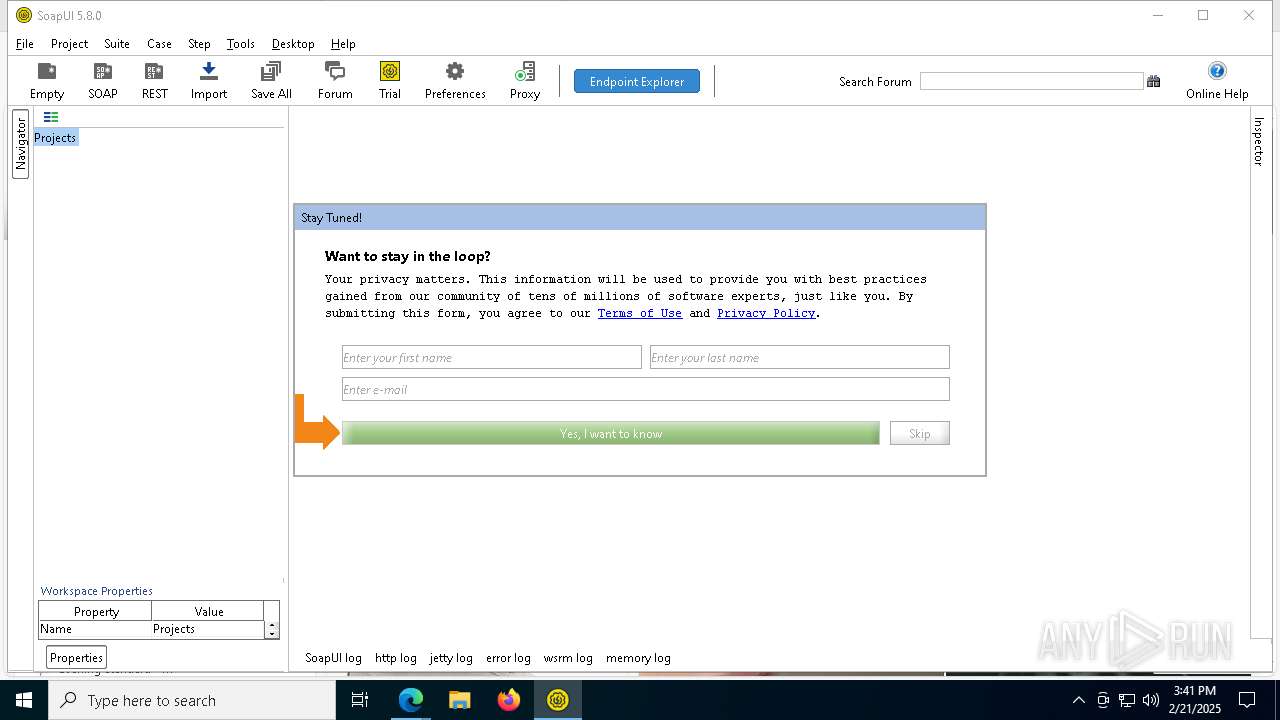This screenshot has width=1280, height=720.
Task: Open Task View on taskbar
Action: 360,700
